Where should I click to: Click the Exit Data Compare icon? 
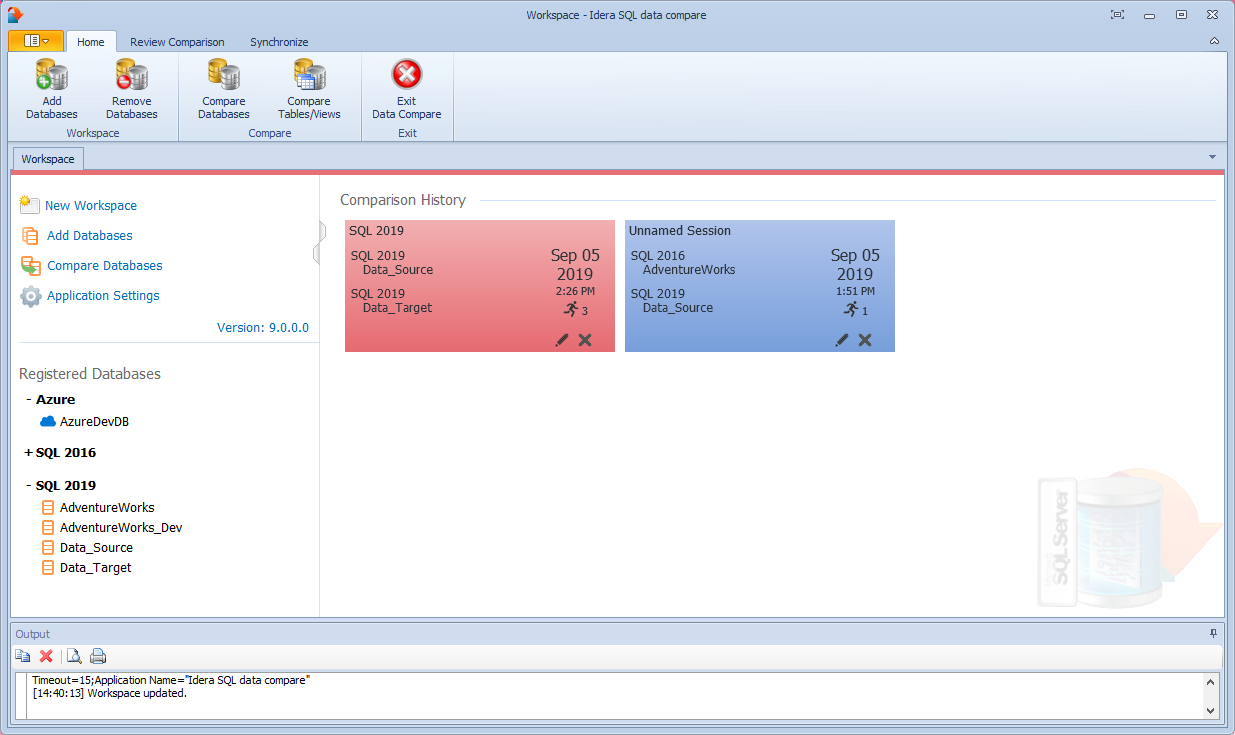[x=406, y=75]
